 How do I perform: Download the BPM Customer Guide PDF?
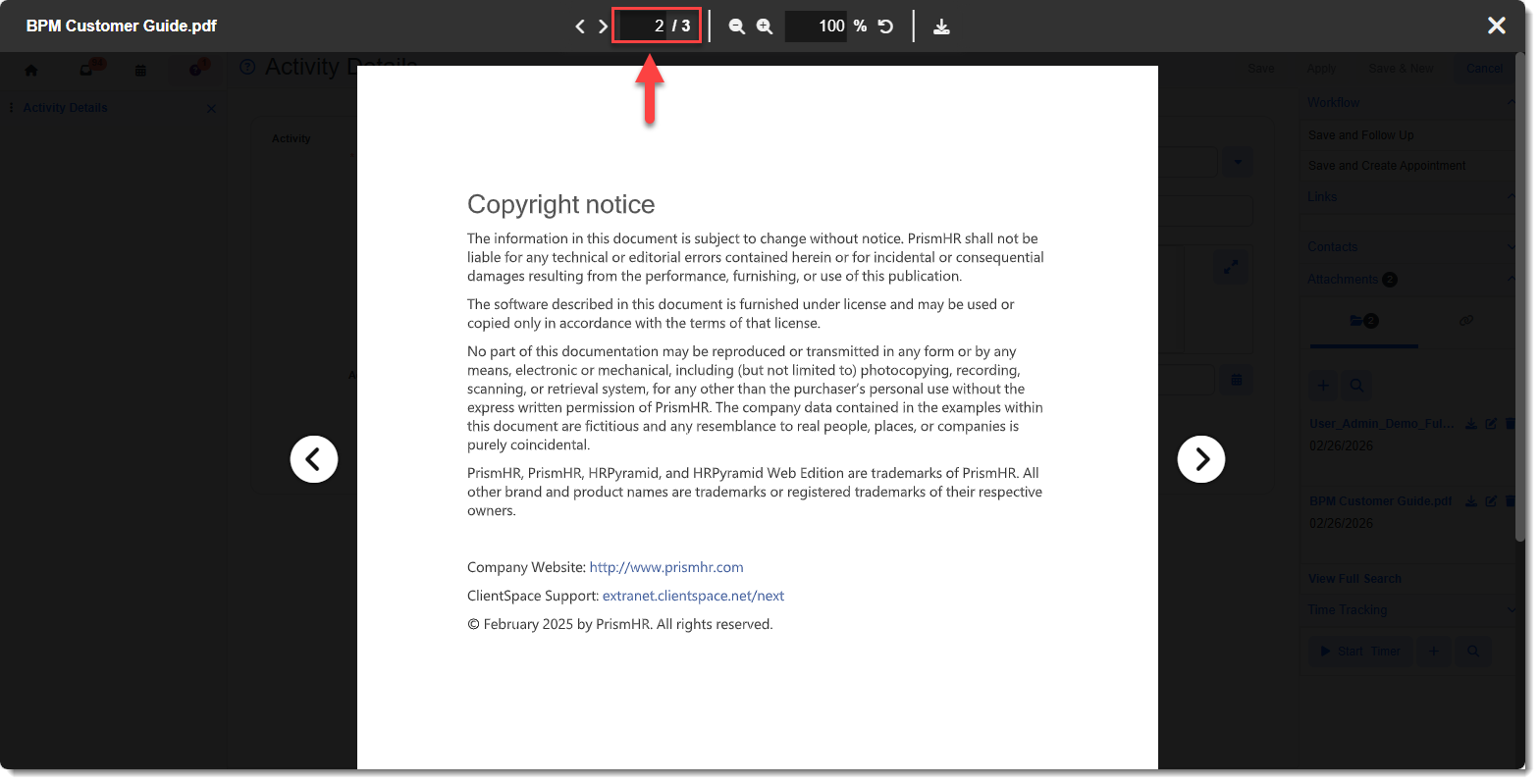point(941,26)
